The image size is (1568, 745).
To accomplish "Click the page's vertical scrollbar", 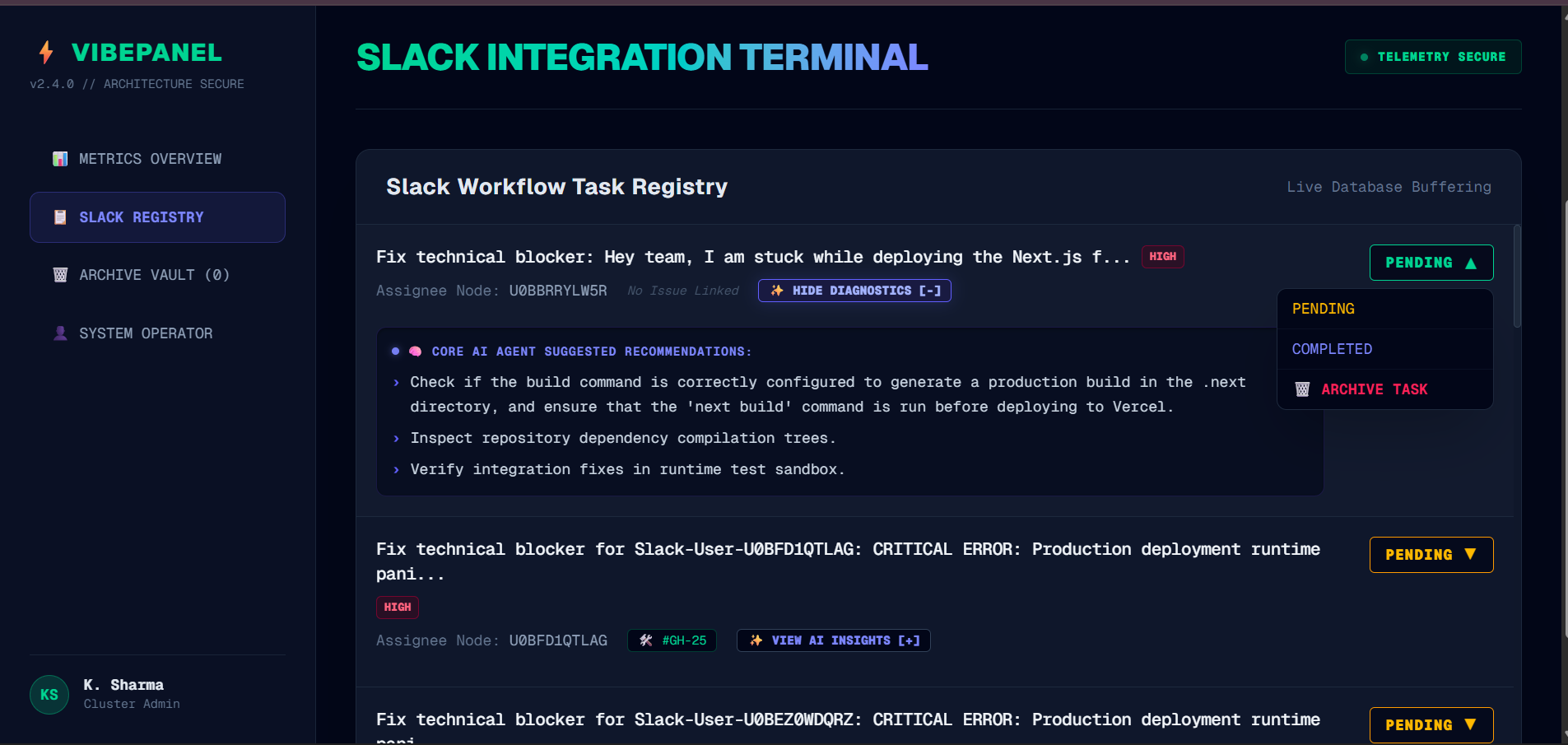I will tap(1564, 420).
